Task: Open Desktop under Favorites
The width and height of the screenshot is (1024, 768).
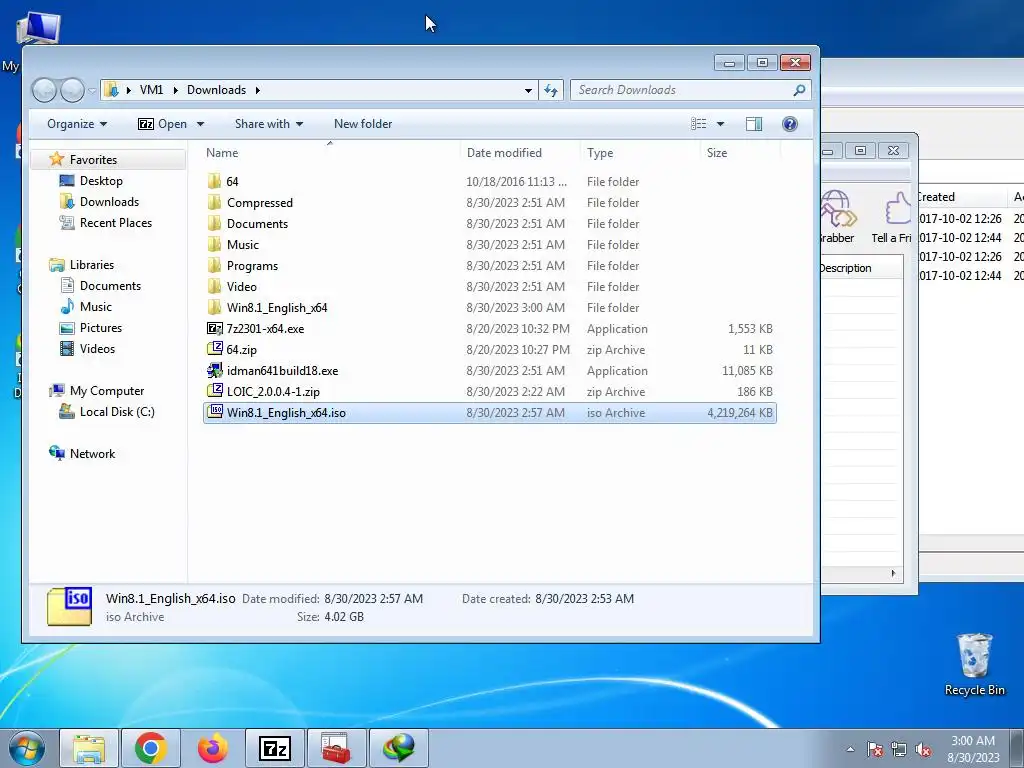Action: [101, 181]
